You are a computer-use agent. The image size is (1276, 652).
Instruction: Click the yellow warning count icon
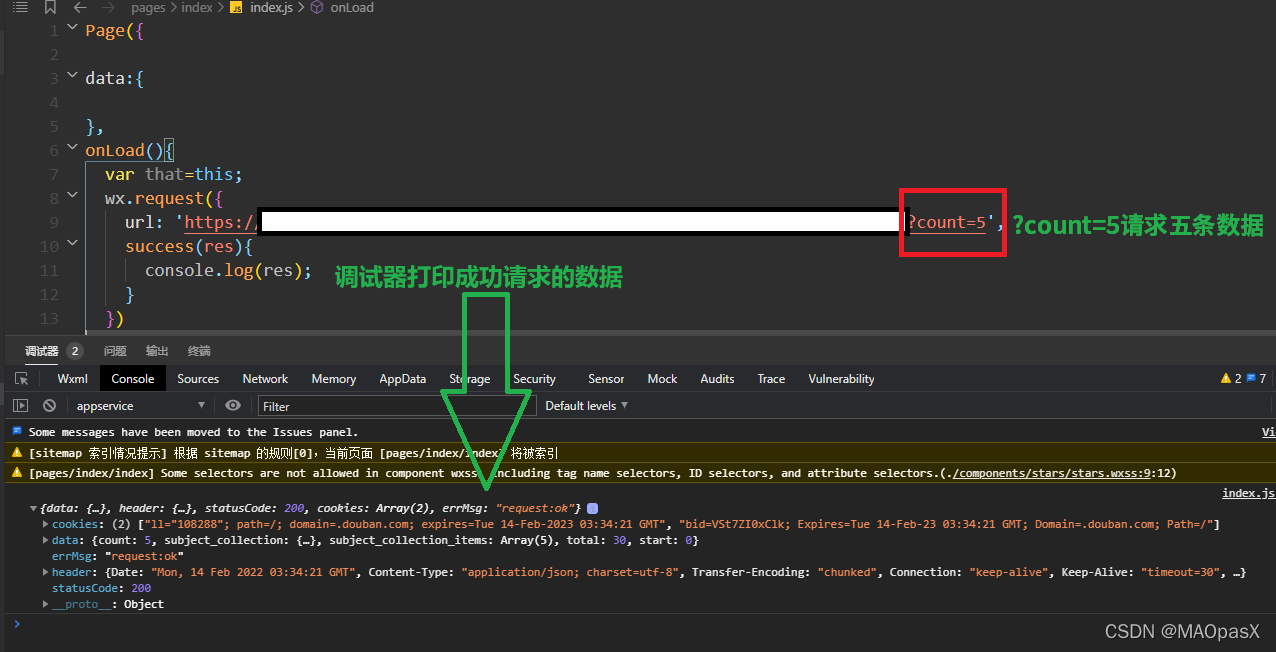pos(1226,379)
